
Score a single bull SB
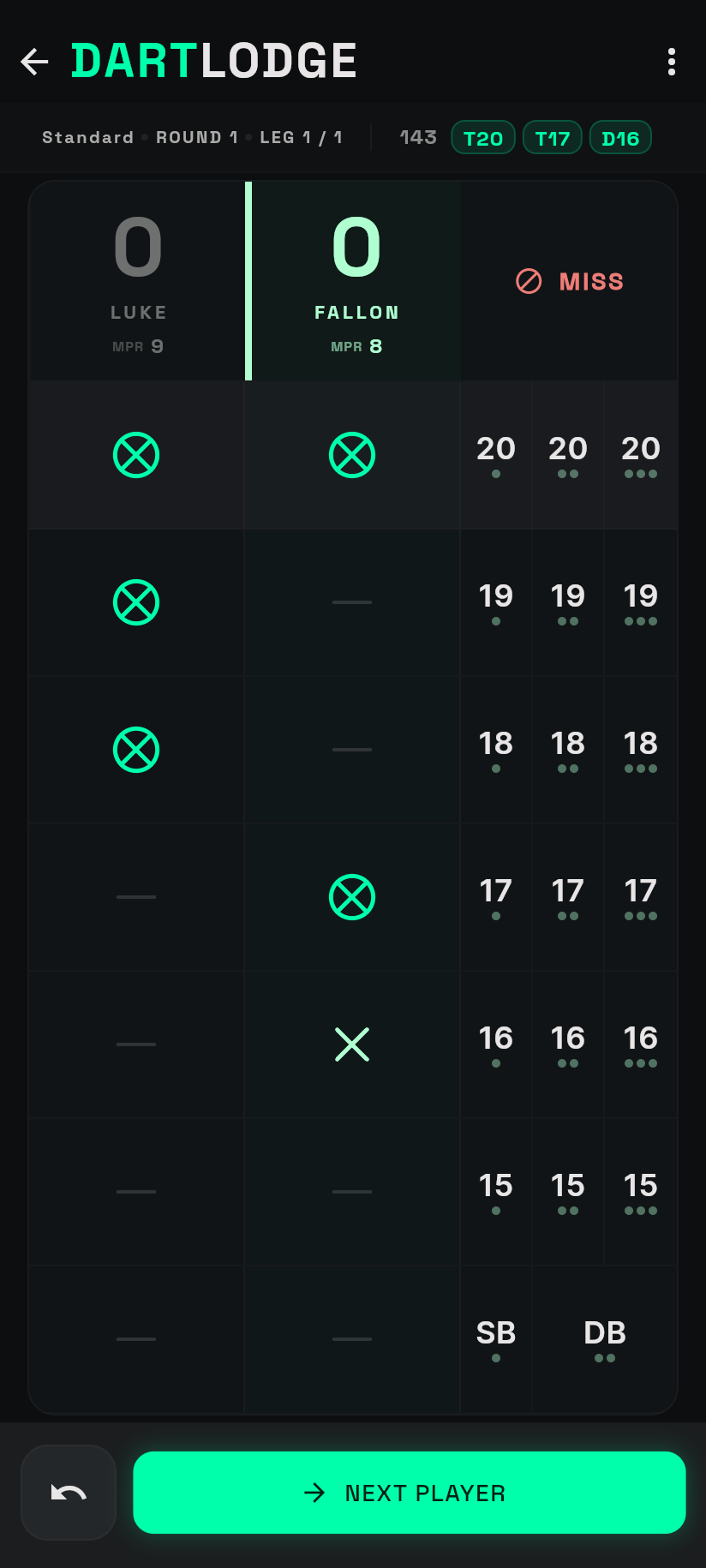click(x=496, y=1339)
